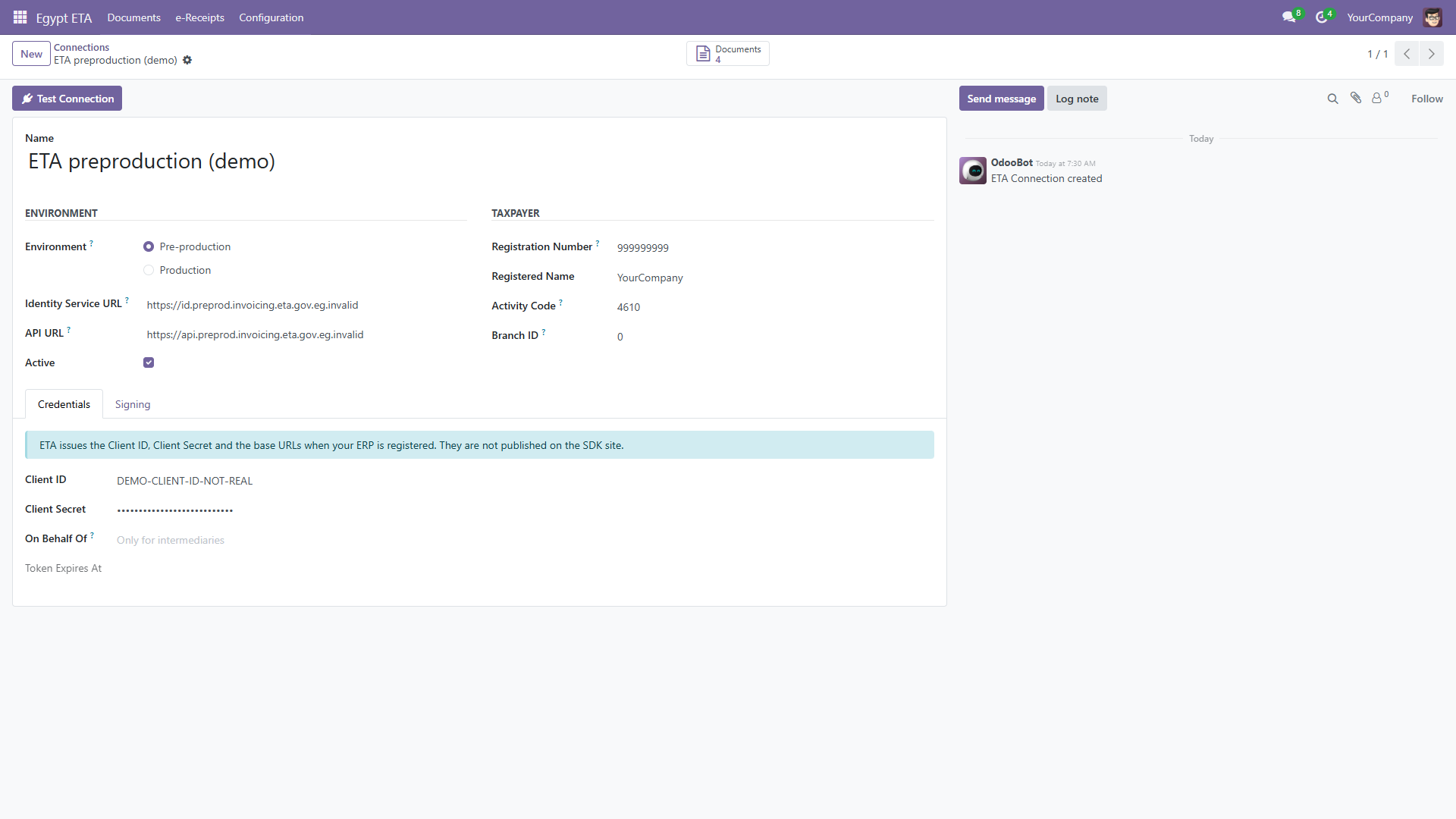The height and width of the screenshot is (819, 1456).
Task: Toggle the Active checkbox
Action: pos(149,362)
